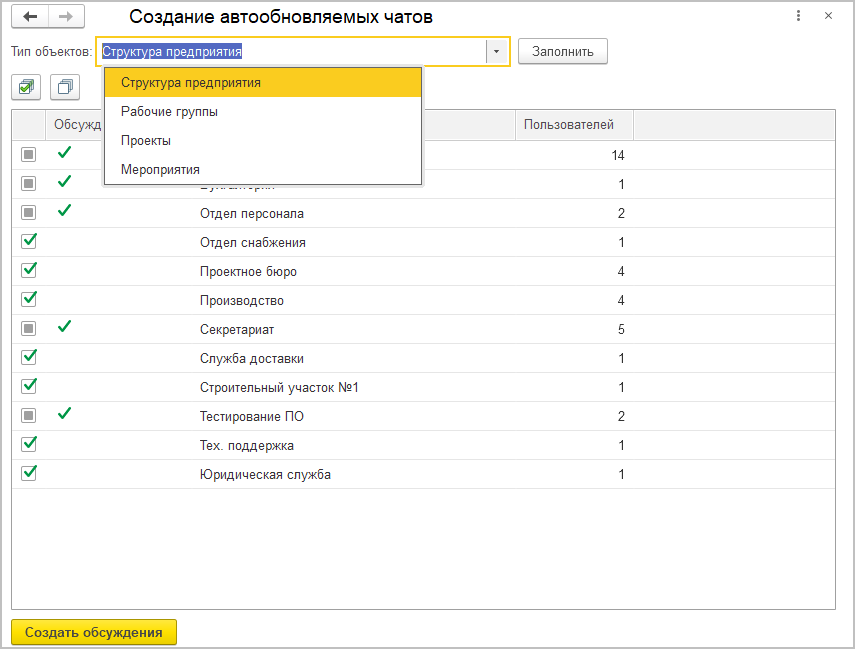
Task: Select the Отдел снабжения row text
Action: 252,242
